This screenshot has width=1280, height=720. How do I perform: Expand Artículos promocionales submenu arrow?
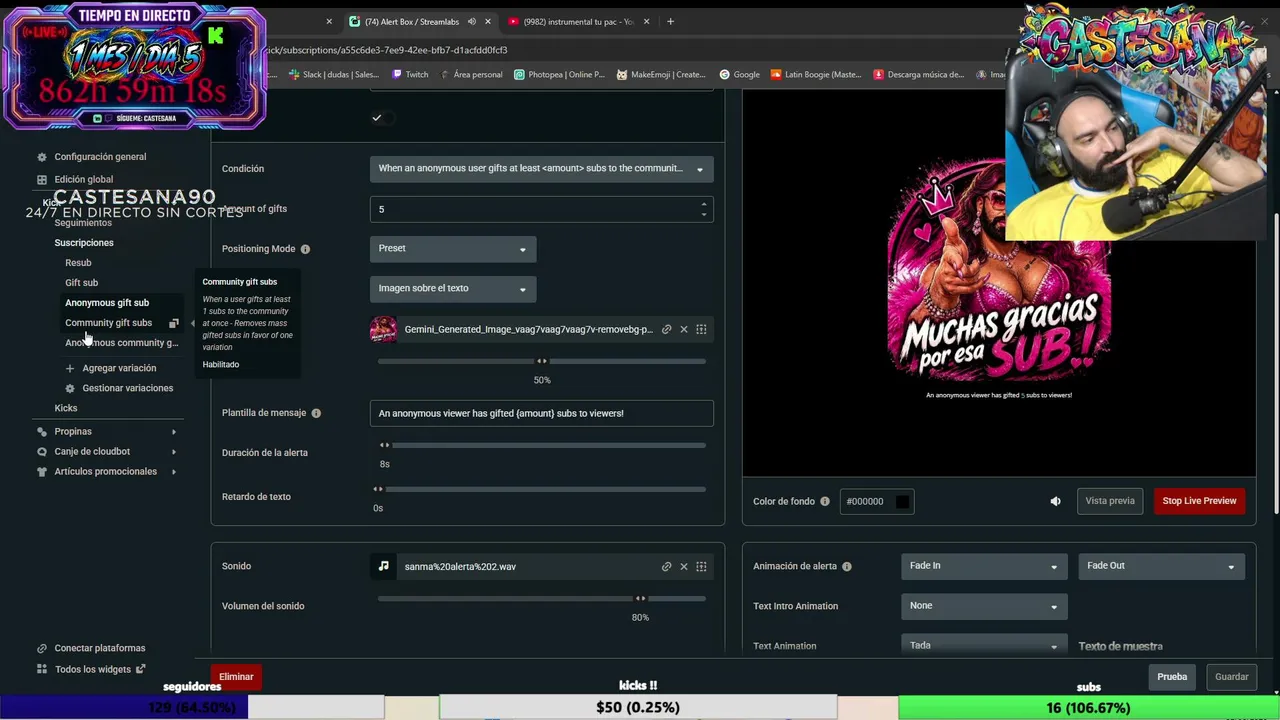click(174, 472)
